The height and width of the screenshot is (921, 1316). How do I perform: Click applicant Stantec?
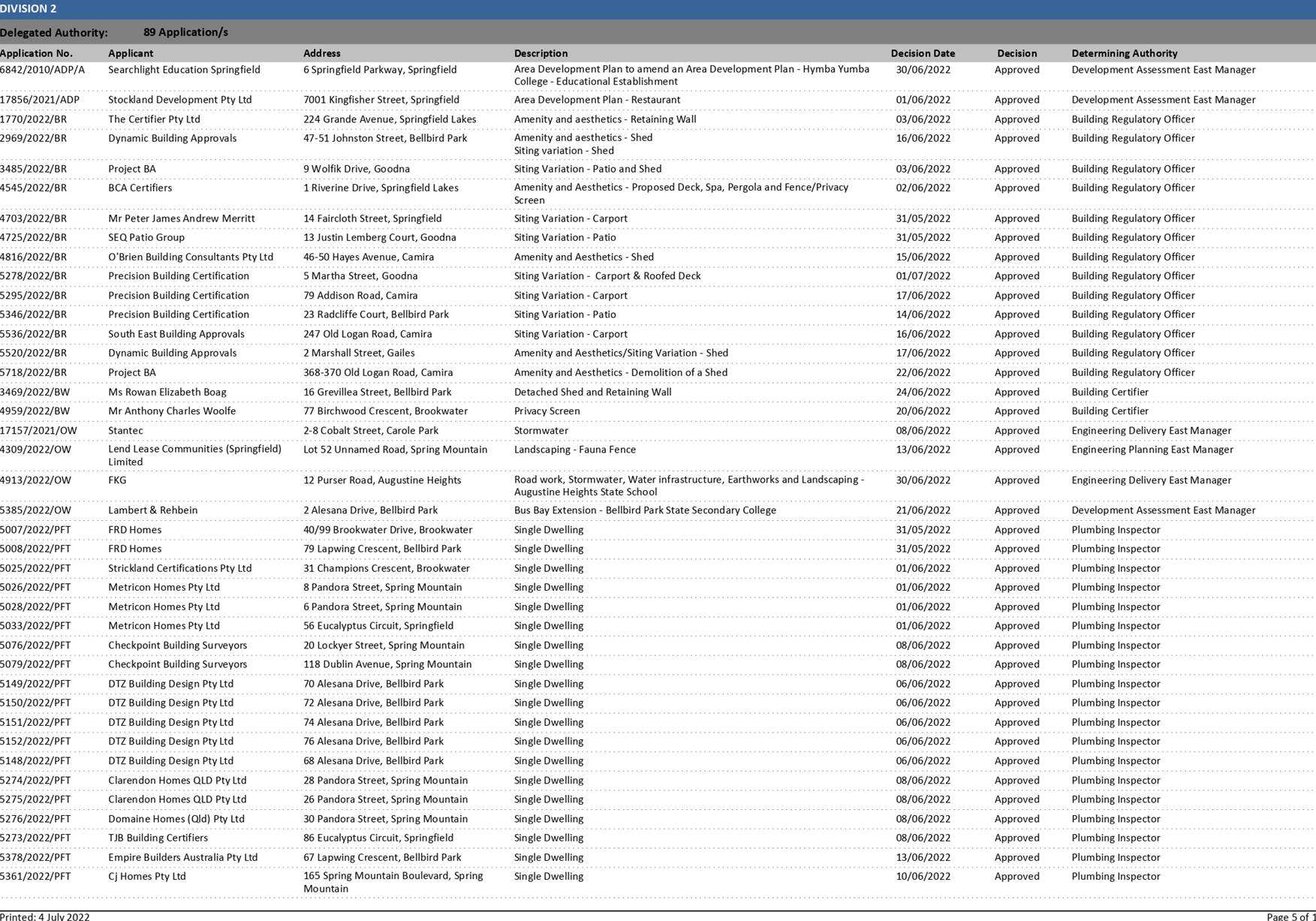click(125, 430)
